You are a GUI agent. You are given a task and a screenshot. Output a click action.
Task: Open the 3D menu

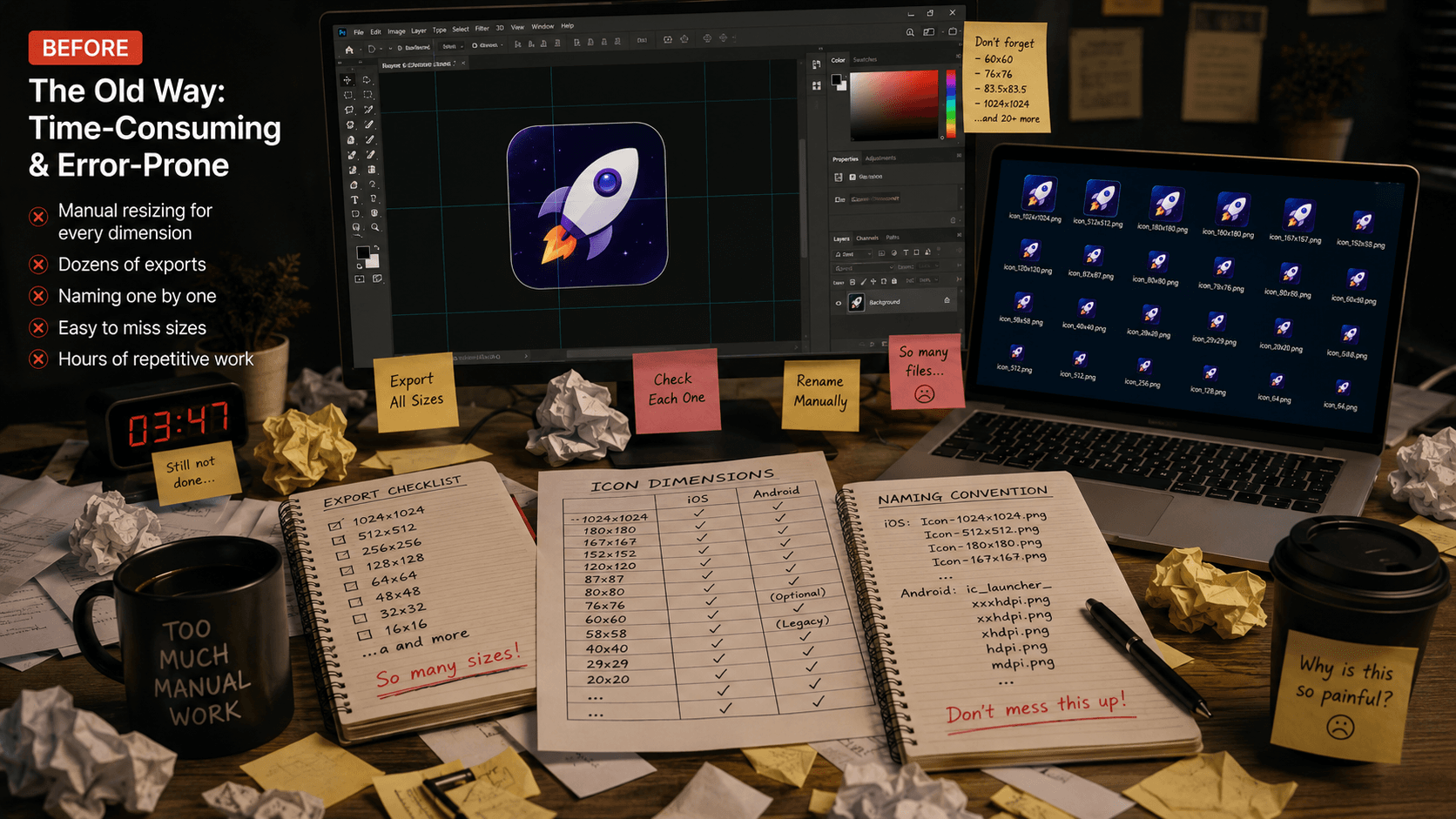(x=500, y=28)
